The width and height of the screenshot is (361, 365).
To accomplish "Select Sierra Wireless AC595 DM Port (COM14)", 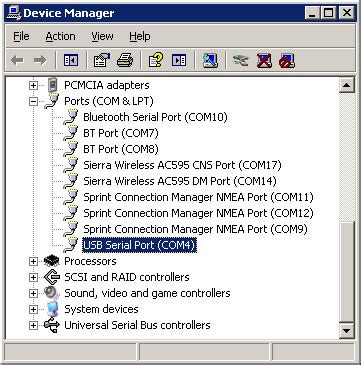I will [x=180, y=181].
